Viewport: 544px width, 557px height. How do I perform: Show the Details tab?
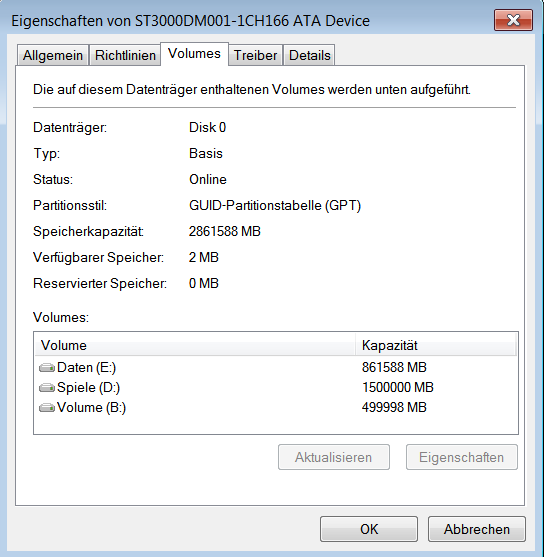(309, 55)
